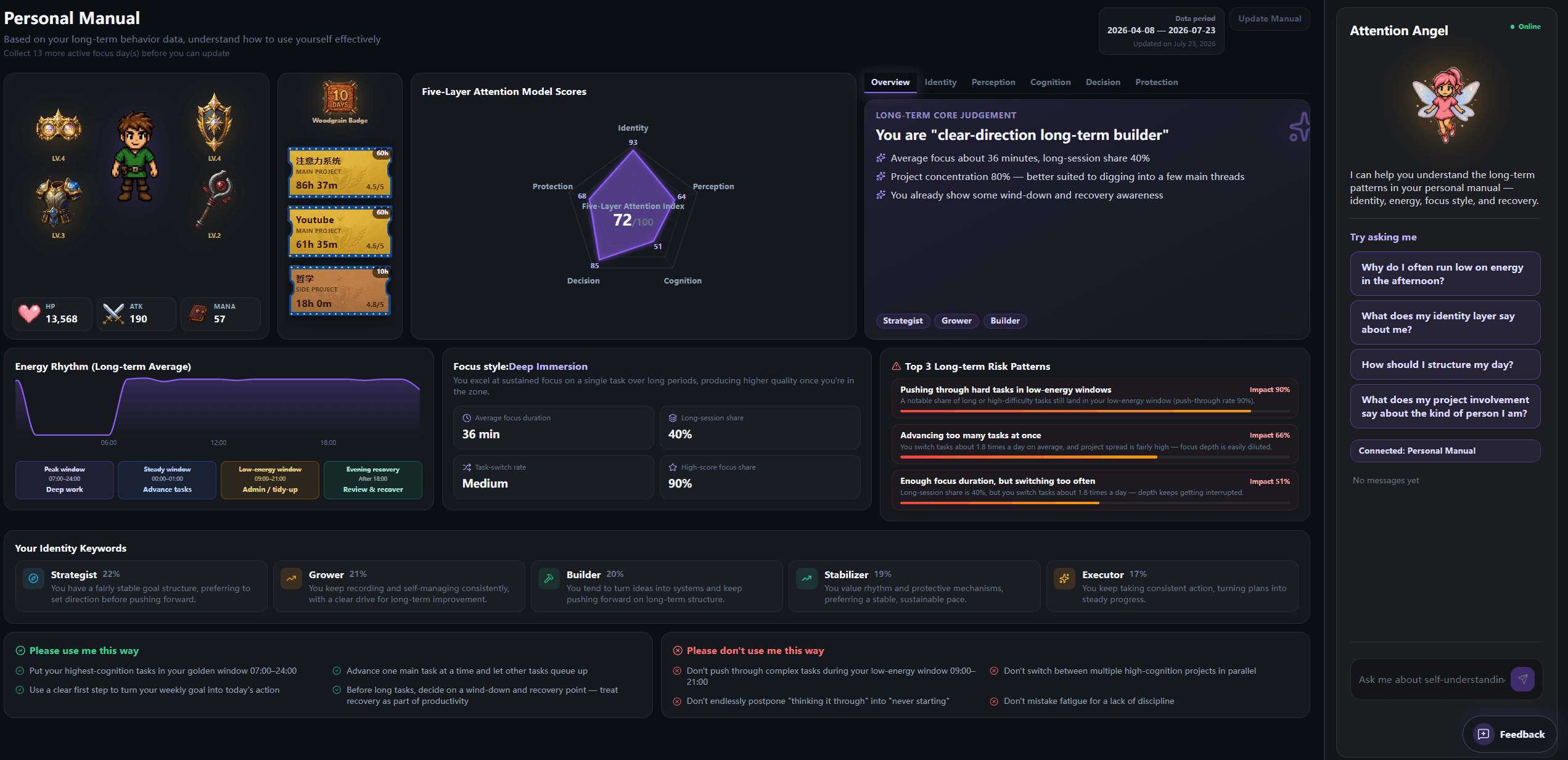Click the golden goggles equipment icon LV.4
Viewport: 1568px width, 760px height.
[x=59, y=128]
